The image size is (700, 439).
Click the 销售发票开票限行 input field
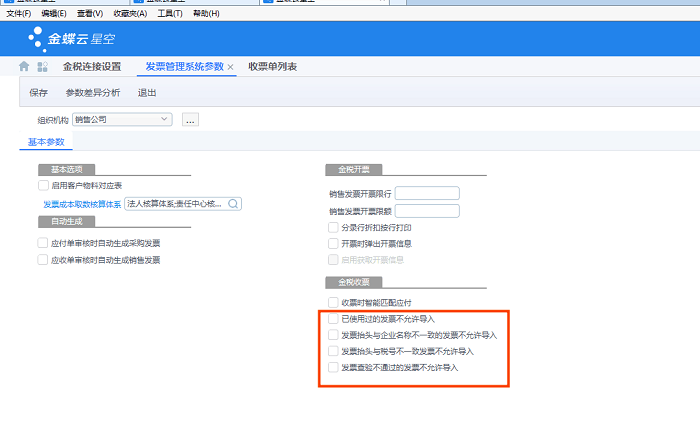tap(427, 193)
